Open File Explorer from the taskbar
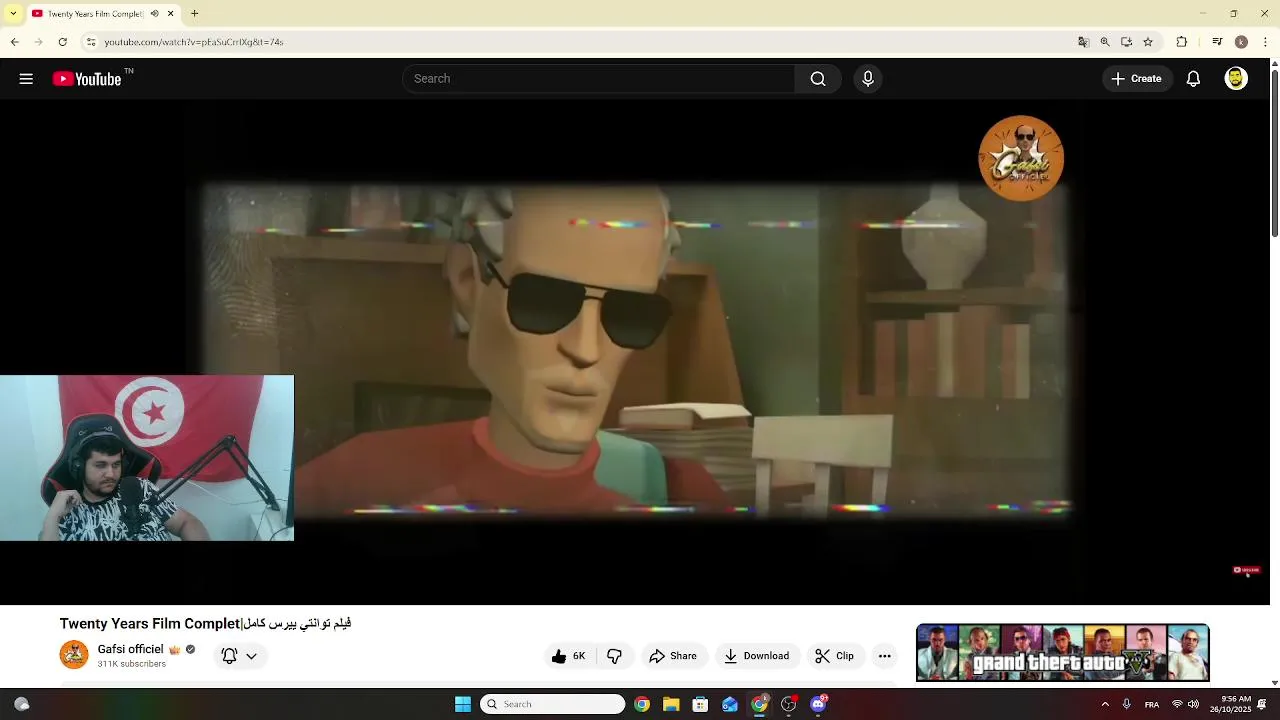The height and width of the screenshot is (720, 1280). point(671,704)
